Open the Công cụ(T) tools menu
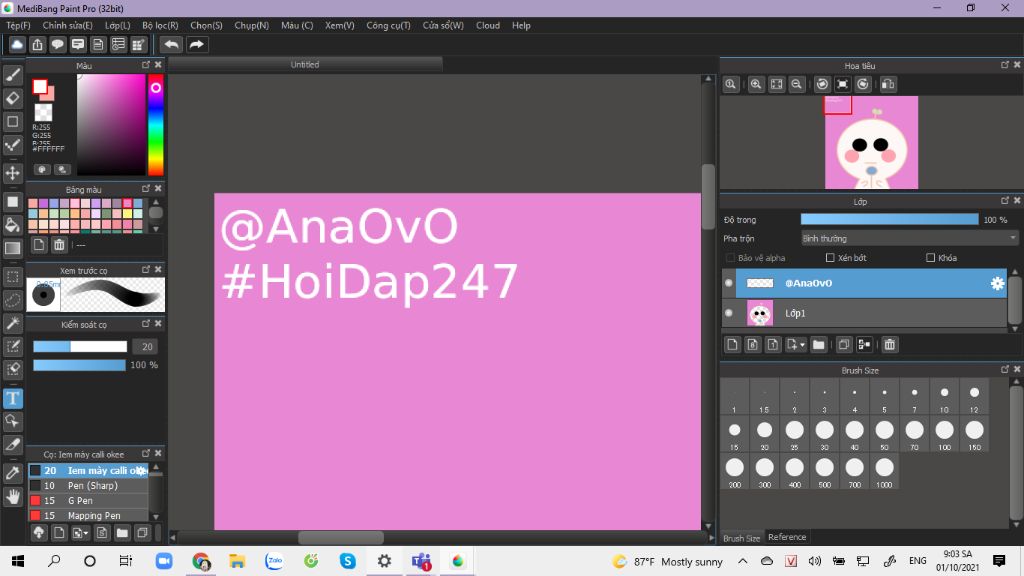The height and width of the screenshot is (576, 1024). point(389,25)
